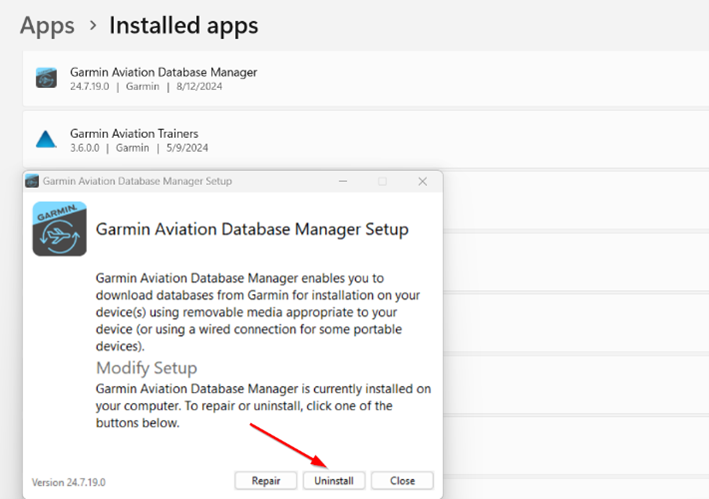Screen dimensions: 709x499
Task: Close the Setup dialog with X
Action: [x=422, y=181]
